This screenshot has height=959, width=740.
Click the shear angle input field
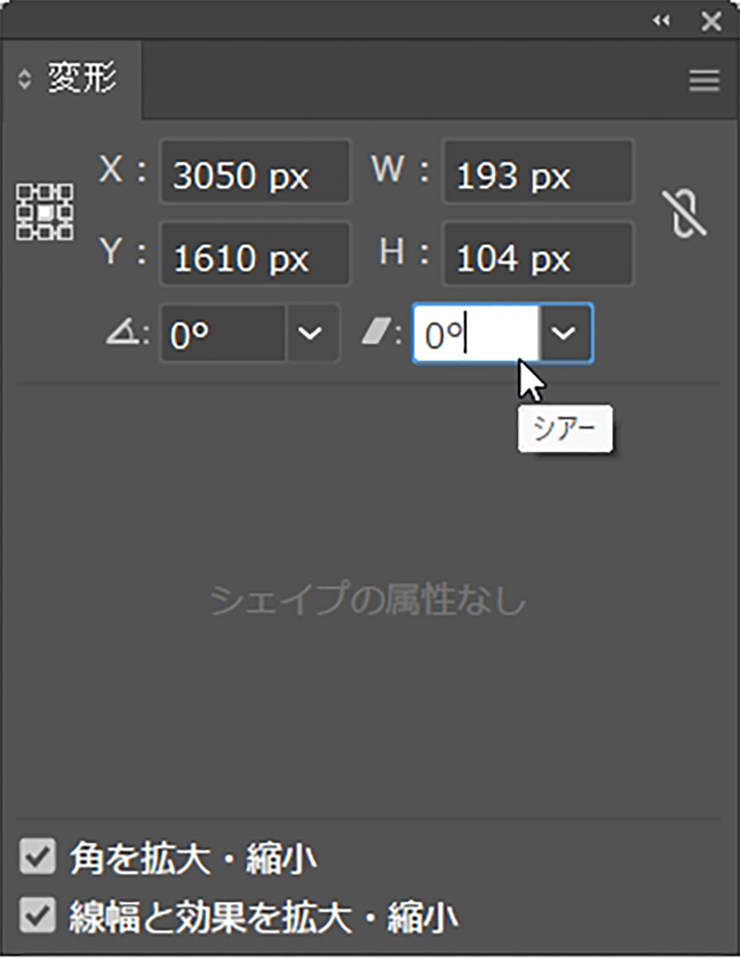click(475, 334)
